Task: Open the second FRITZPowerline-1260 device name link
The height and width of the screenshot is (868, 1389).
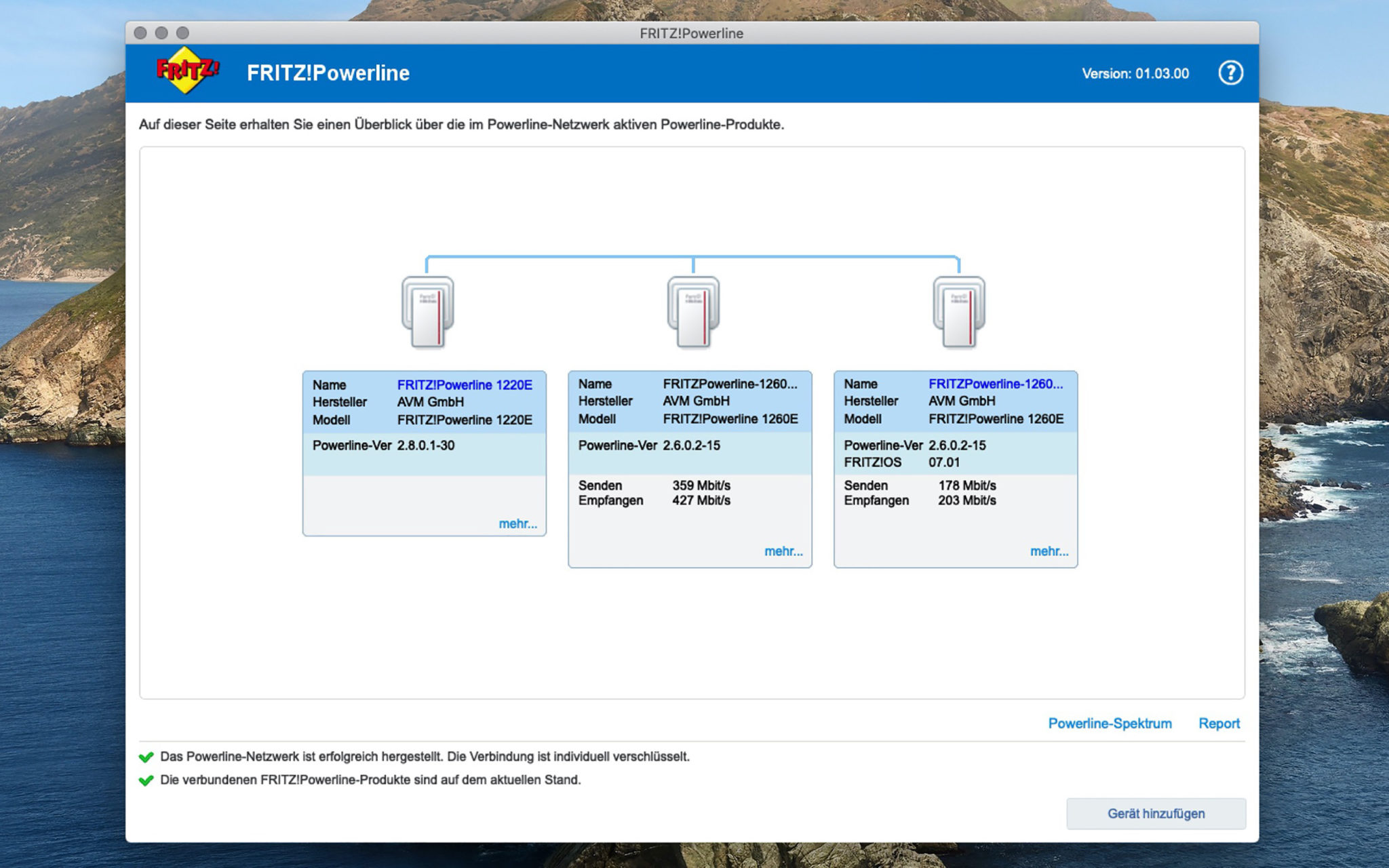Action: coord(995,384)
